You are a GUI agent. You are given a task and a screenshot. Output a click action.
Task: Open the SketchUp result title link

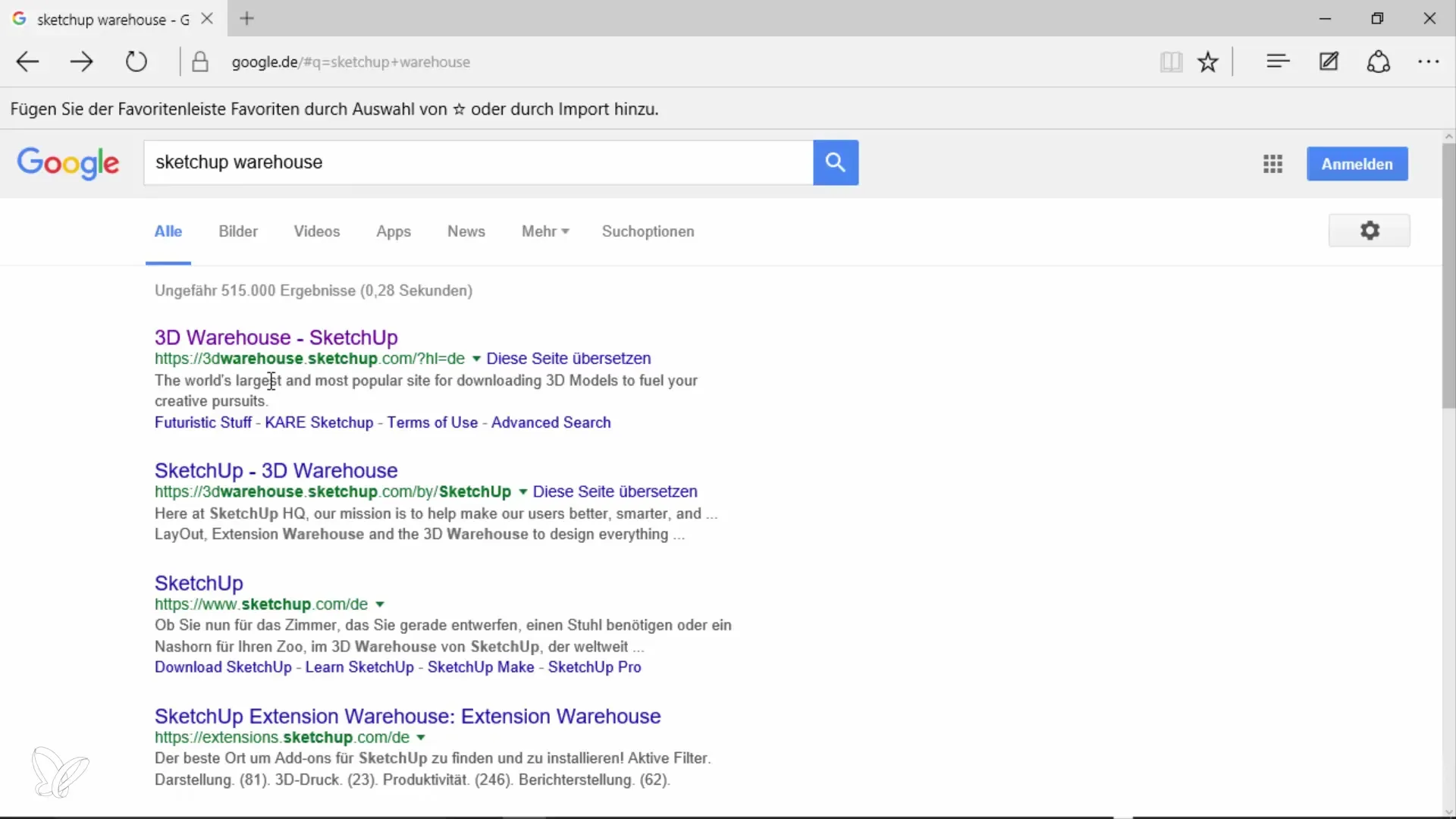[x=199, y=583]
